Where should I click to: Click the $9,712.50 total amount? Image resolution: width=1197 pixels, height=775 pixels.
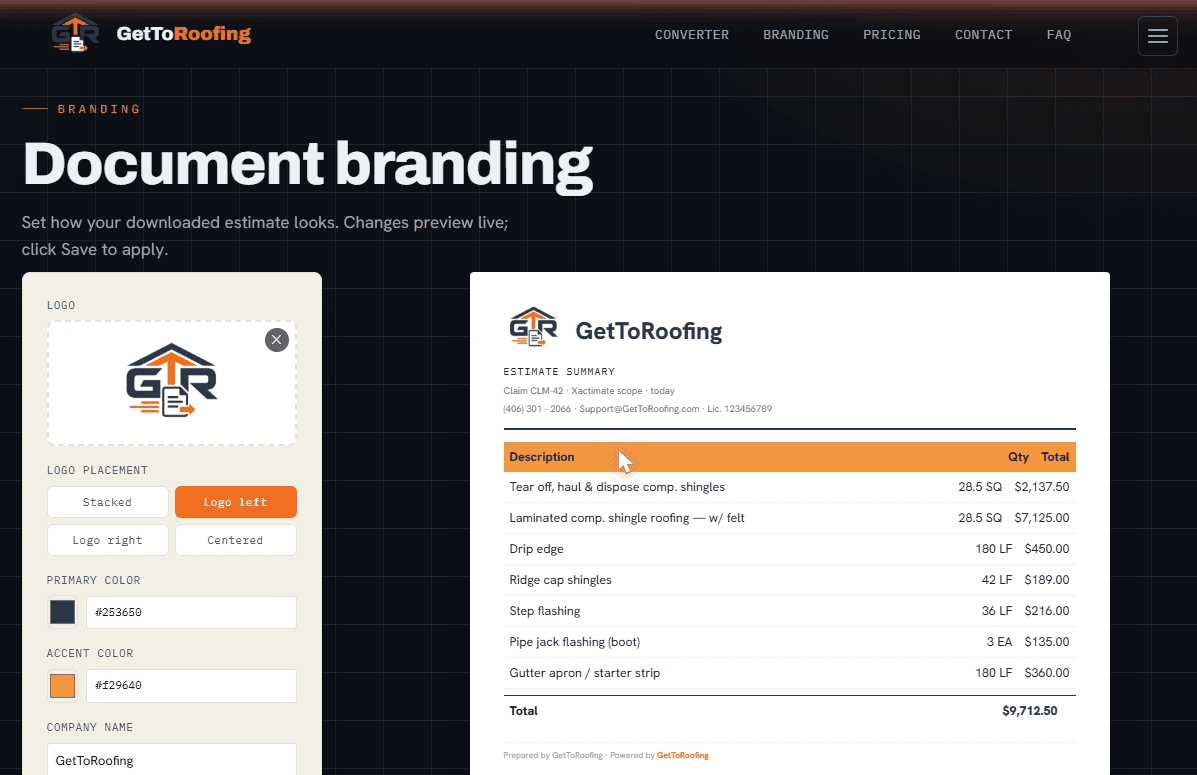(1029, 711)
